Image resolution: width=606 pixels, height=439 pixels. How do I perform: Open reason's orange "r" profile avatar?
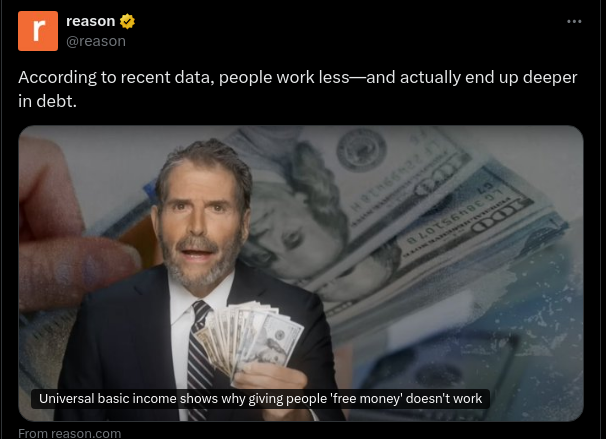click(38, 31)
